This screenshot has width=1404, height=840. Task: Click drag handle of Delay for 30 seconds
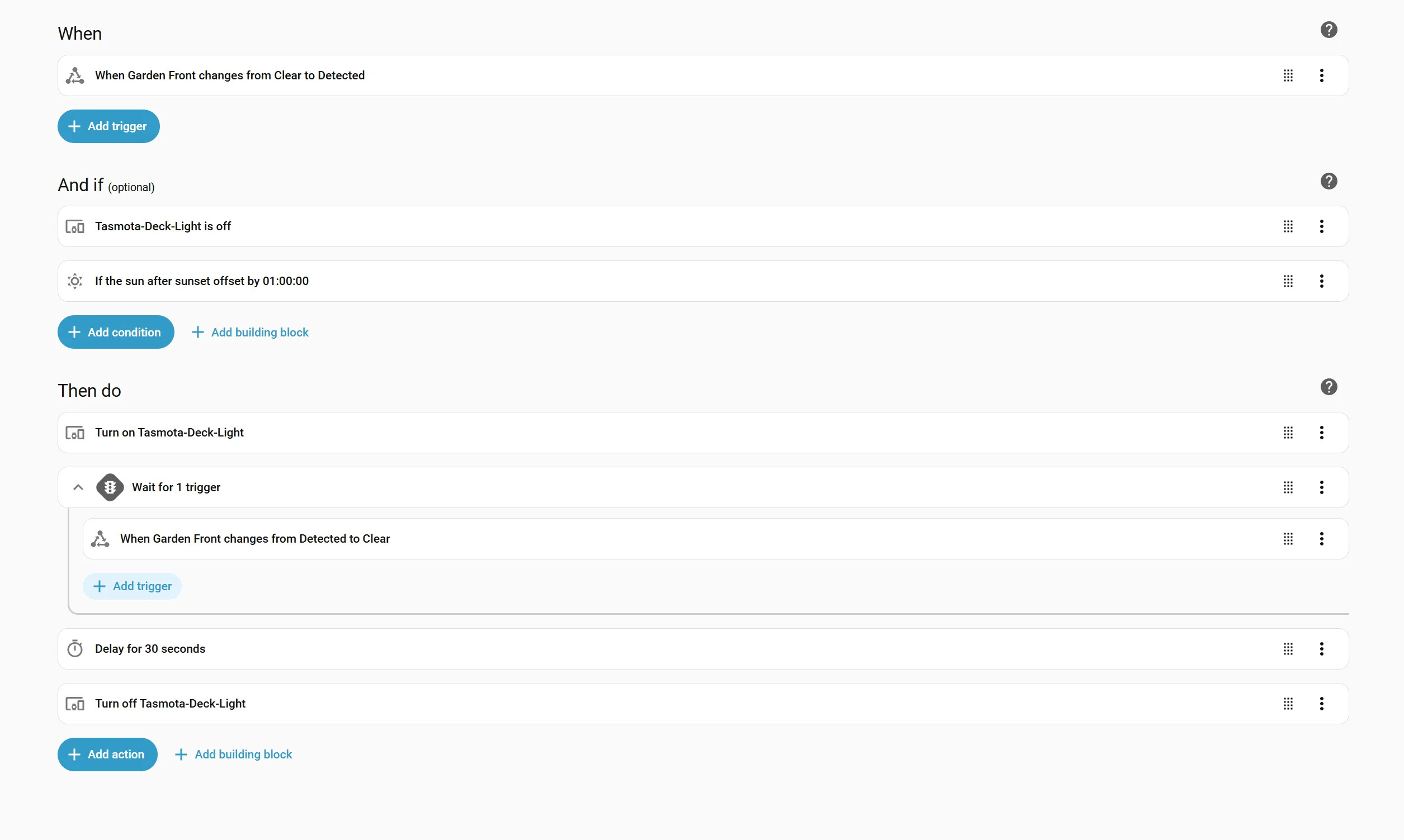(1287, 649)
